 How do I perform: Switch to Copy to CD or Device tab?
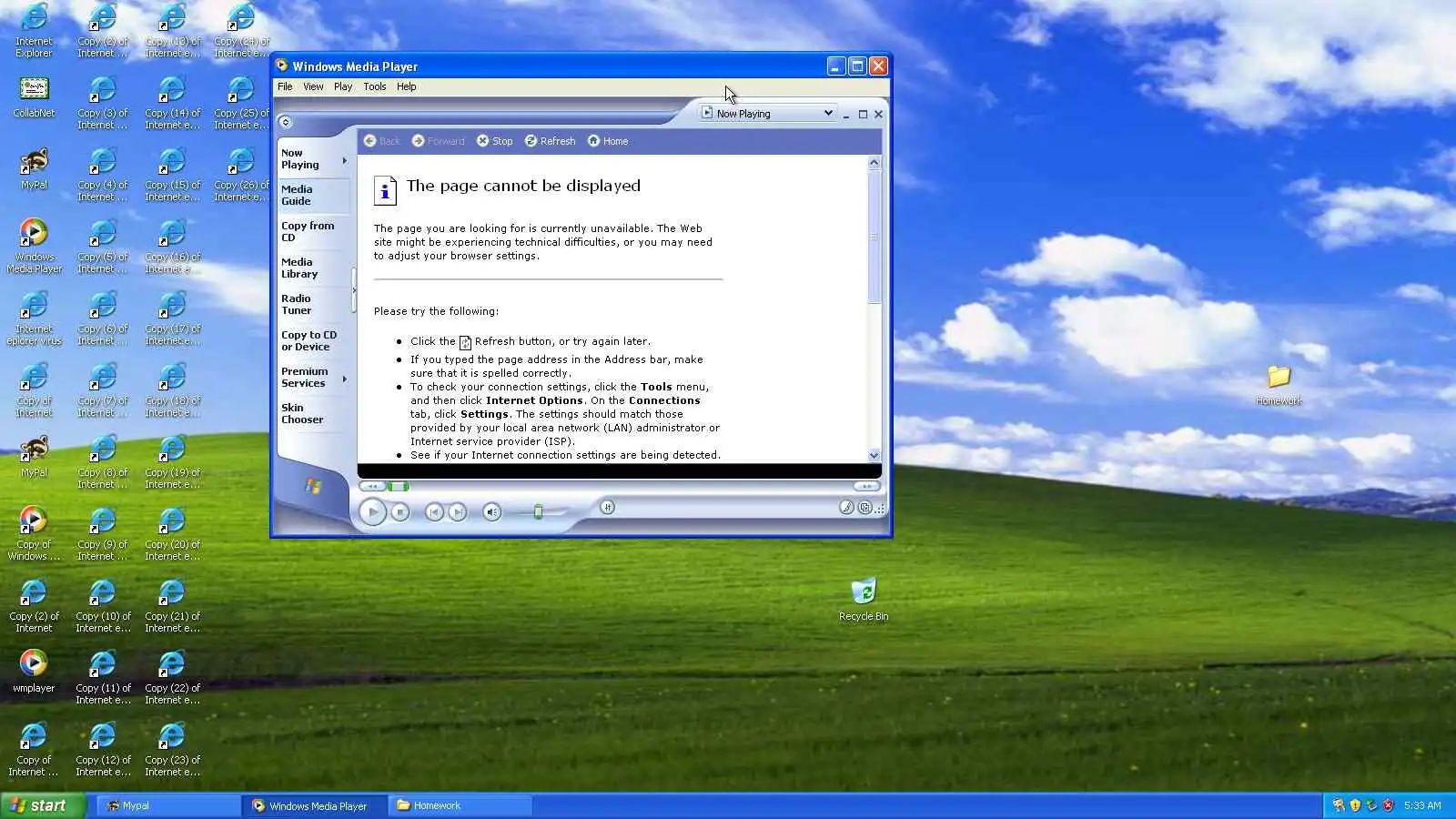(x=314, y=341)
